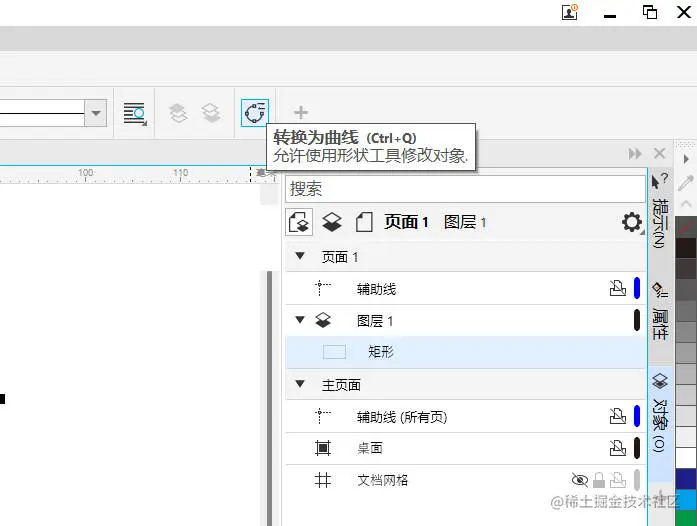Click the canvas vertical scrollbar
Screen dimensions: 697x526
click(269, 398)
